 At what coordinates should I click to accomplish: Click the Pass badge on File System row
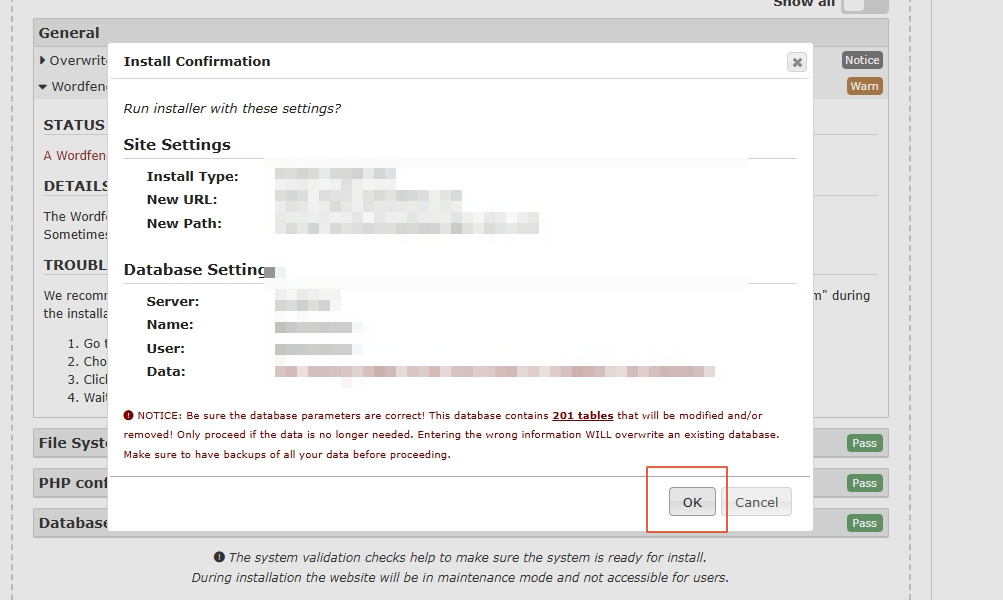pyautogui.click(x=864, y=443)
